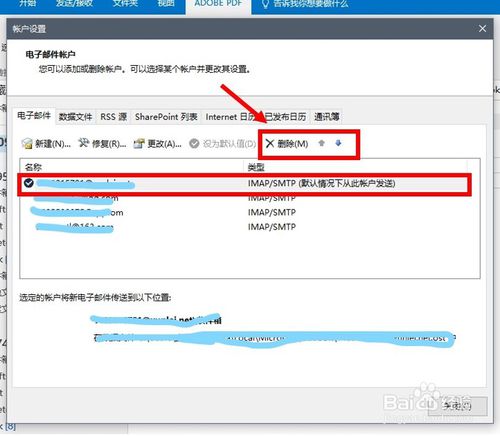This screenshot has height=436, width=500.
Task: Open the 通讯簿 tab
Action: pyautogui.click(x=327, y=117)
